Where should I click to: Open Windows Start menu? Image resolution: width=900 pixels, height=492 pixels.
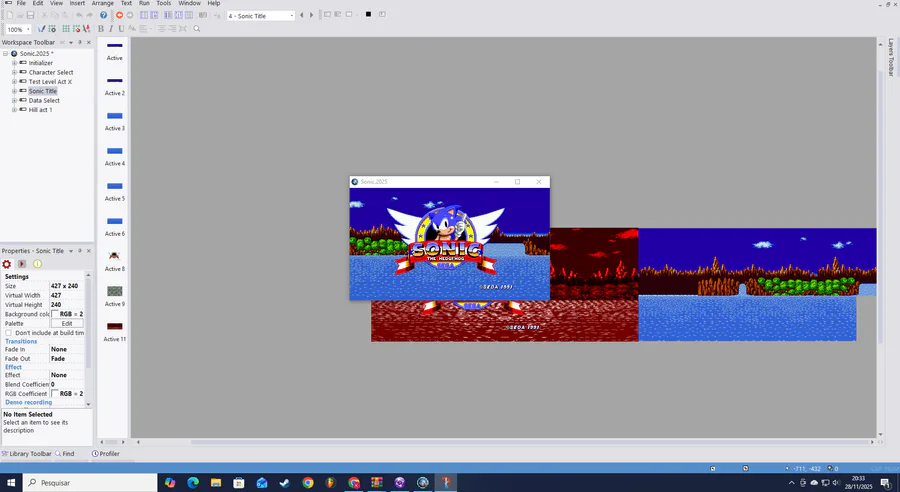[x=11, y=483]
